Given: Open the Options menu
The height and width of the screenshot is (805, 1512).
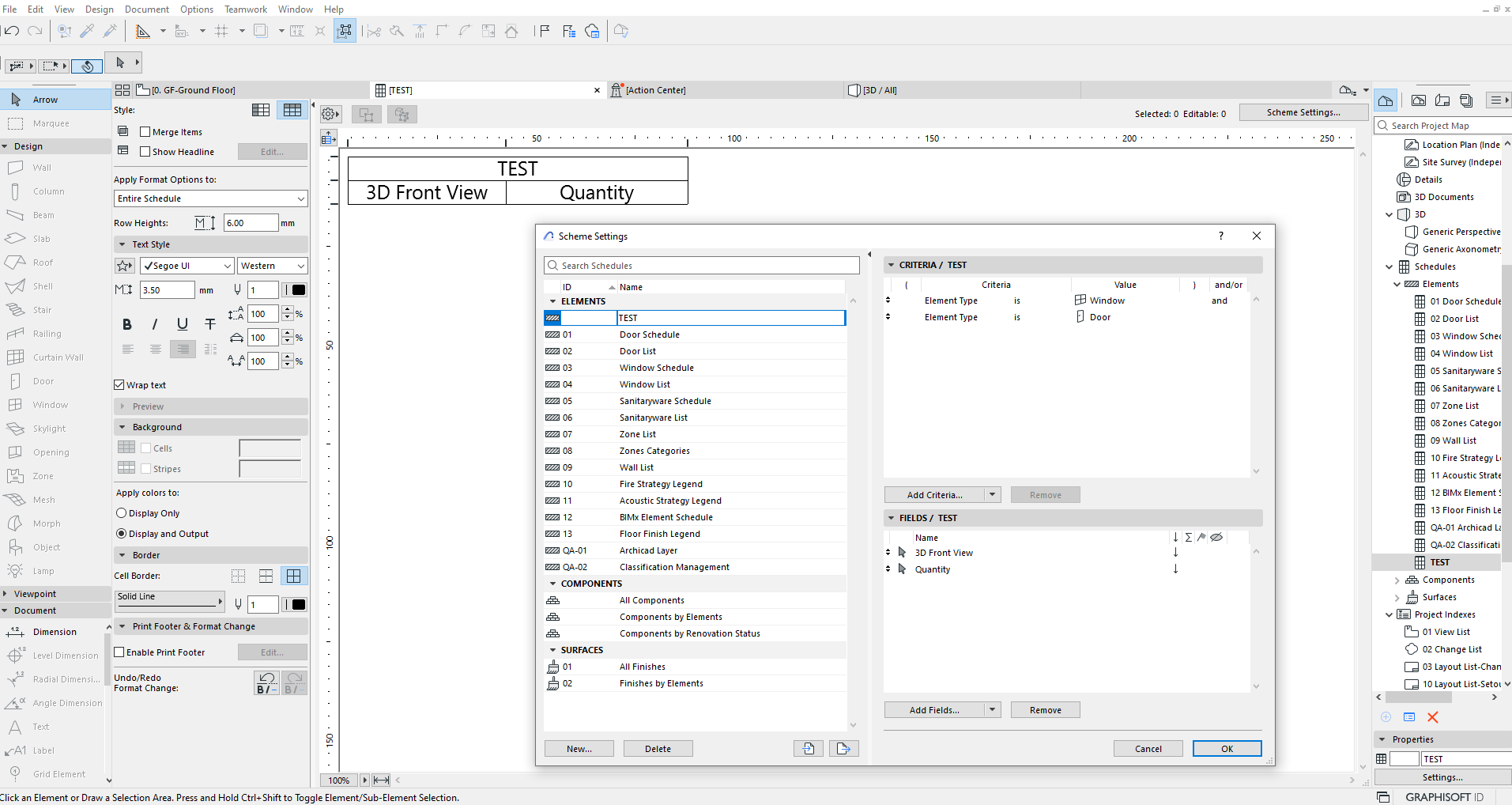Looking at the screenshot, I should pyautogui.click(x=197, y=9).
